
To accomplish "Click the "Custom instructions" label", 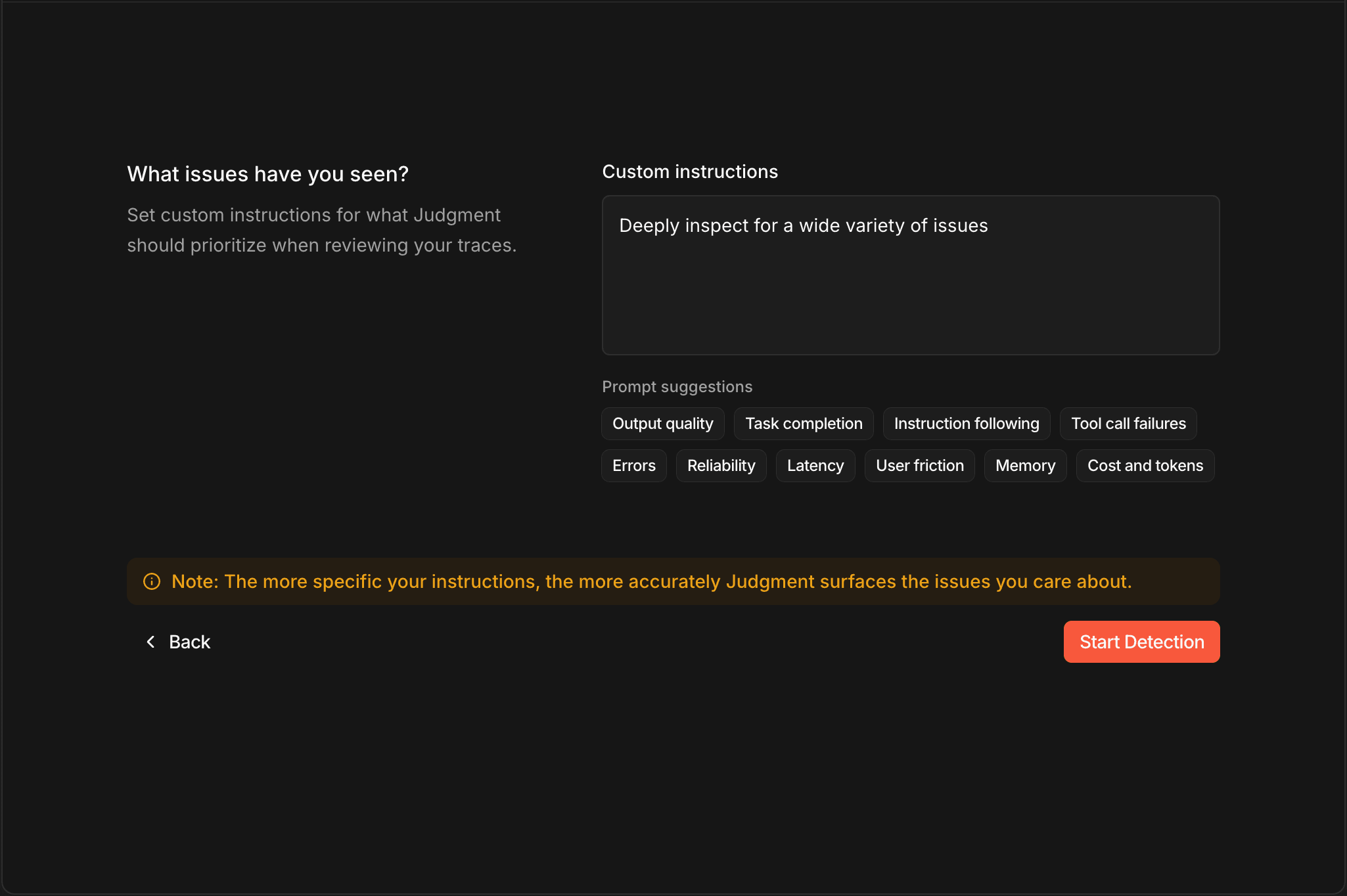I will [690, 171].
